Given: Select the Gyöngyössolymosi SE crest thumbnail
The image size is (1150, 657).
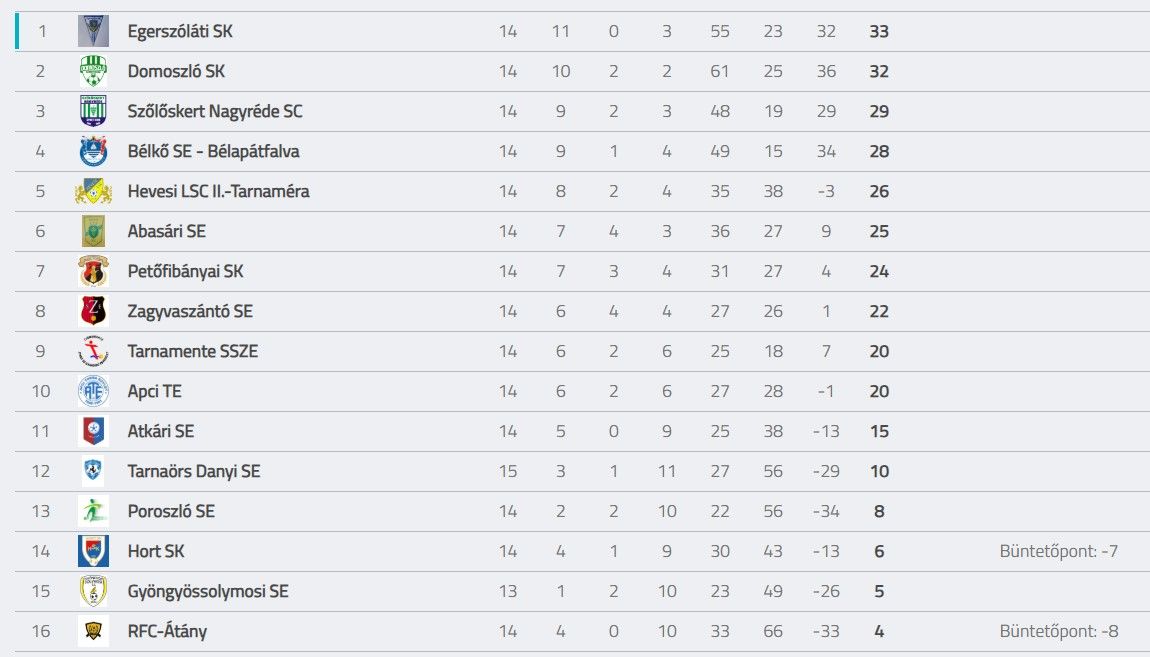Looking at the screenshot, I should (93, 591).
